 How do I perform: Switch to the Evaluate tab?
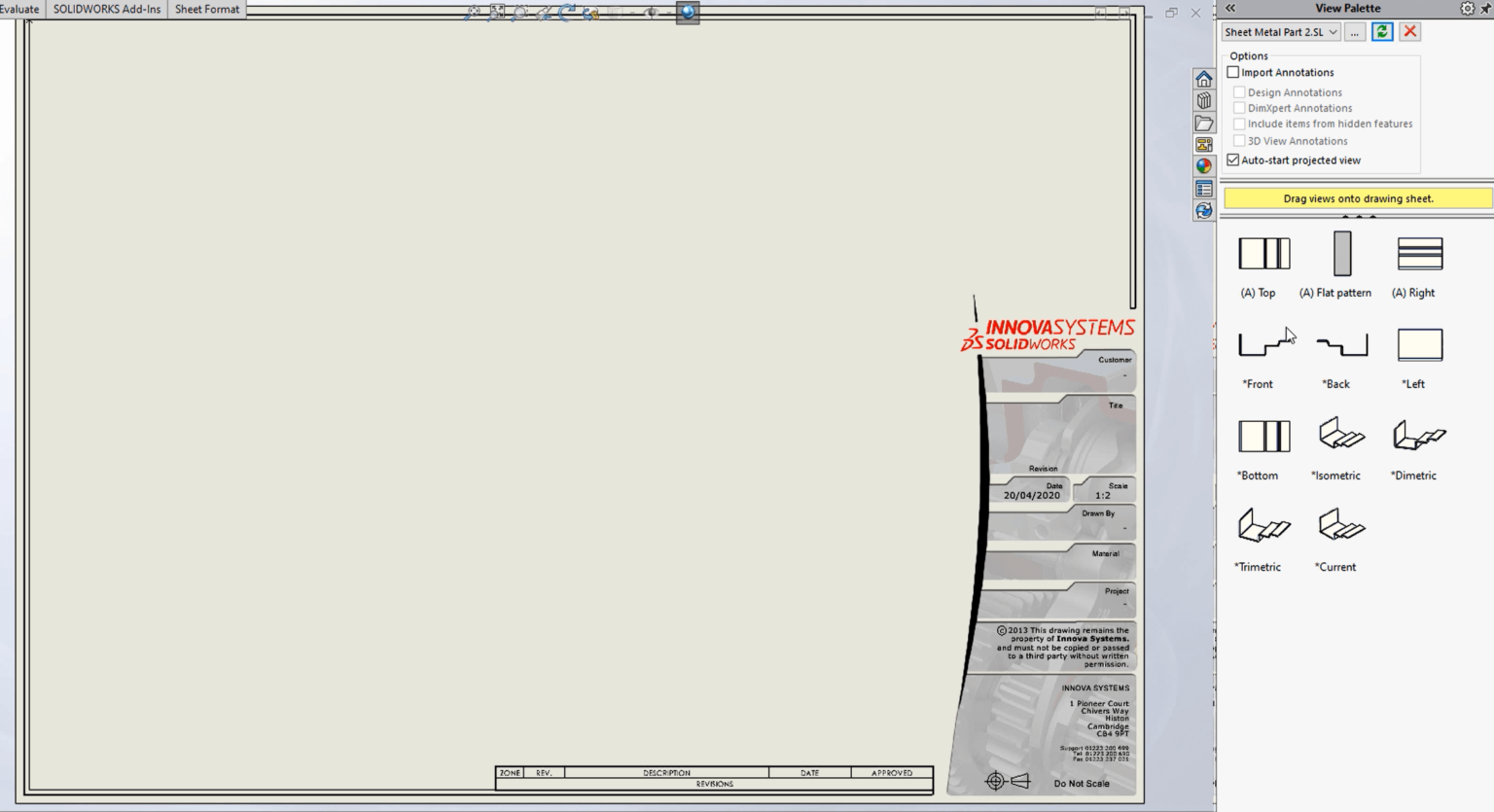19,9
